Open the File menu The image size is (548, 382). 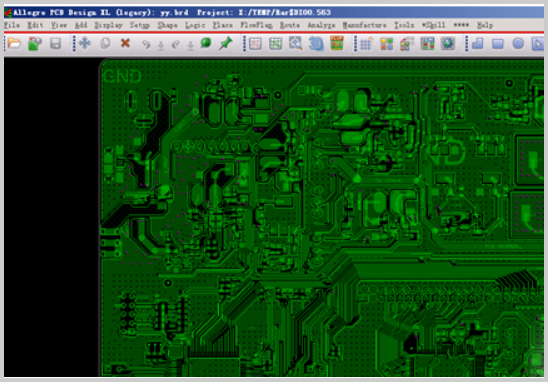pyautogui.click(x=12, y=25)
